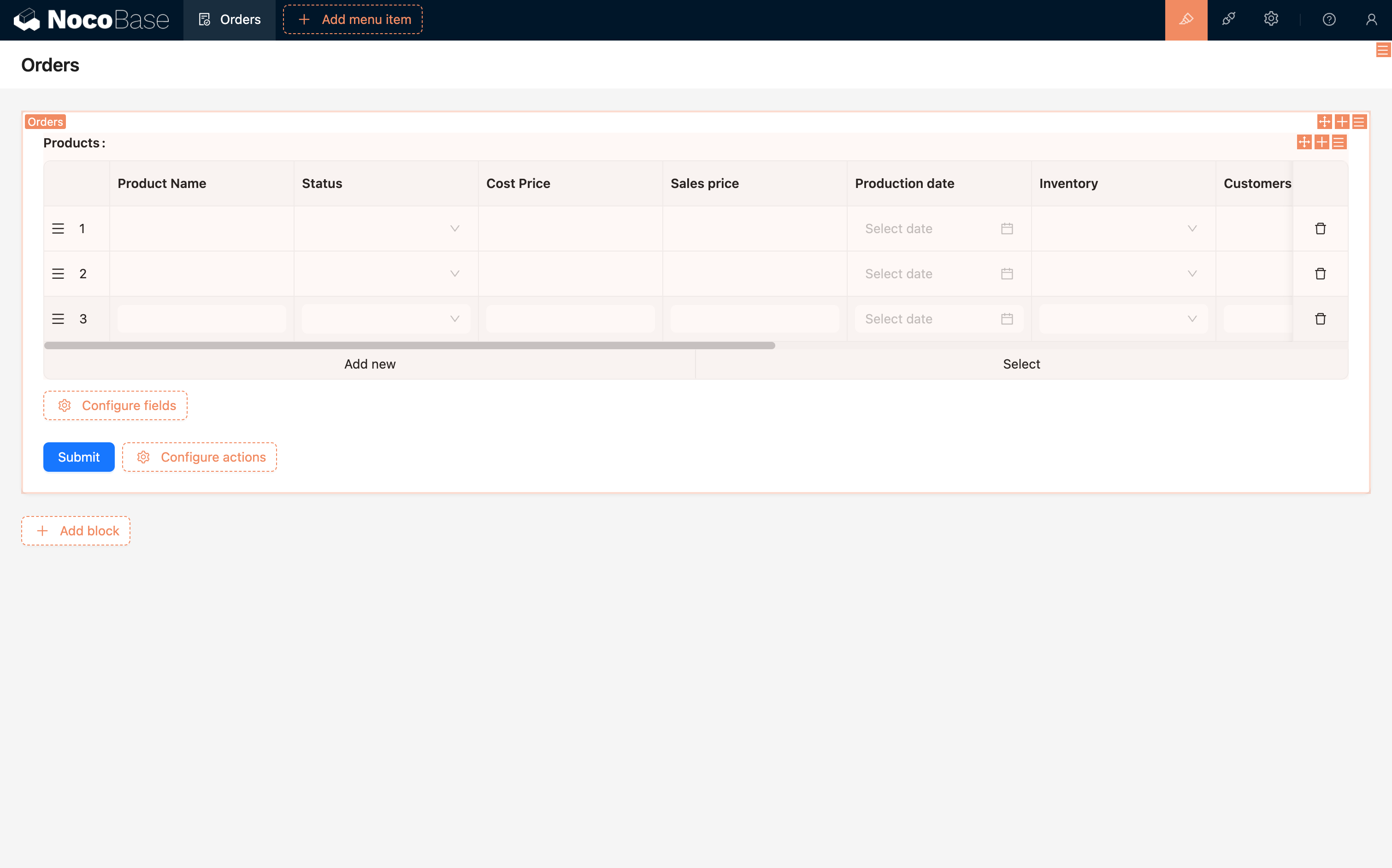Click Products field drag handle icon
Viewport: 1392px width, 868px height.
1304,142
